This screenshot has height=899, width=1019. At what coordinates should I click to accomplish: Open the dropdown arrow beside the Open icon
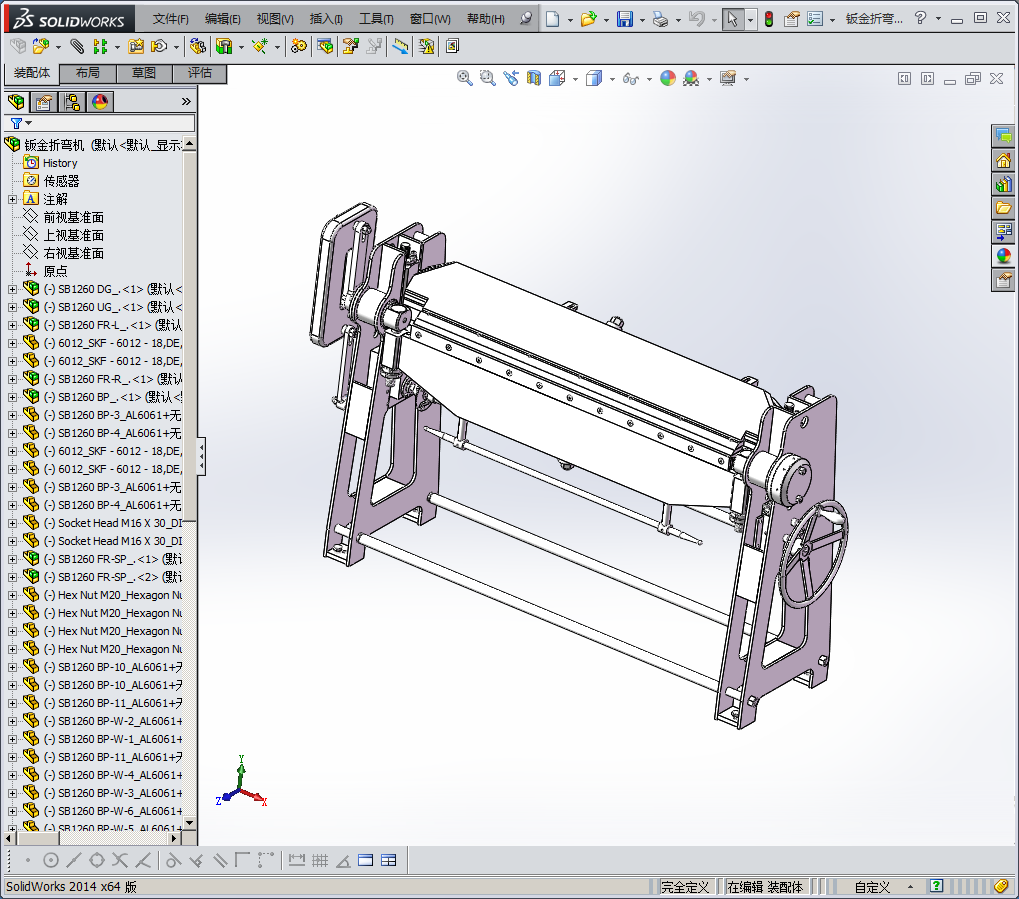tap(606, 19)
